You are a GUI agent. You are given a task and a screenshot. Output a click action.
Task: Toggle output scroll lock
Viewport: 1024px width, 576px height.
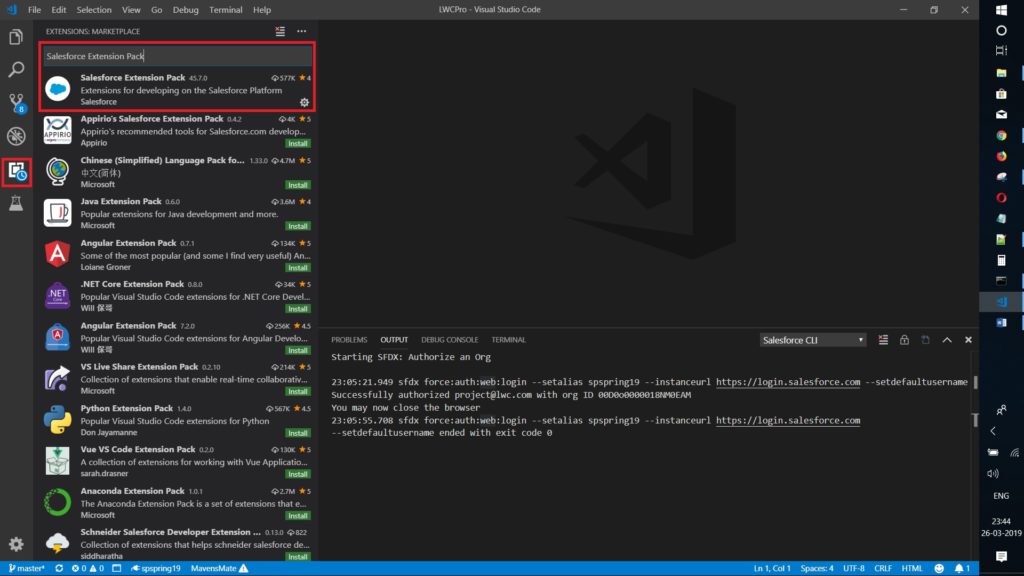coord(904,340)
